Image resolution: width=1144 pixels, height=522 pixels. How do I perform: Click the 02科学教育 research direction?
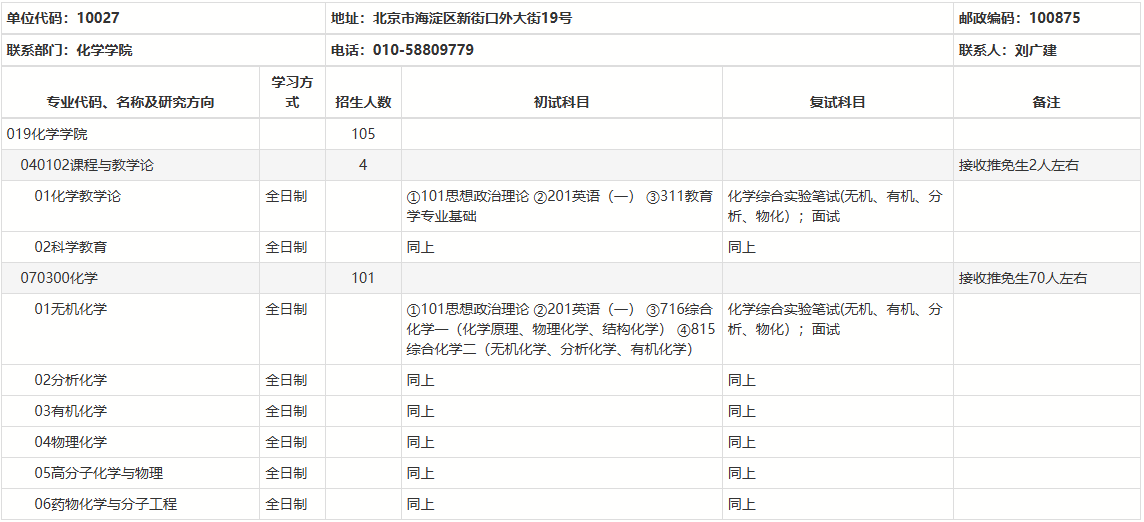pos(71,247)
